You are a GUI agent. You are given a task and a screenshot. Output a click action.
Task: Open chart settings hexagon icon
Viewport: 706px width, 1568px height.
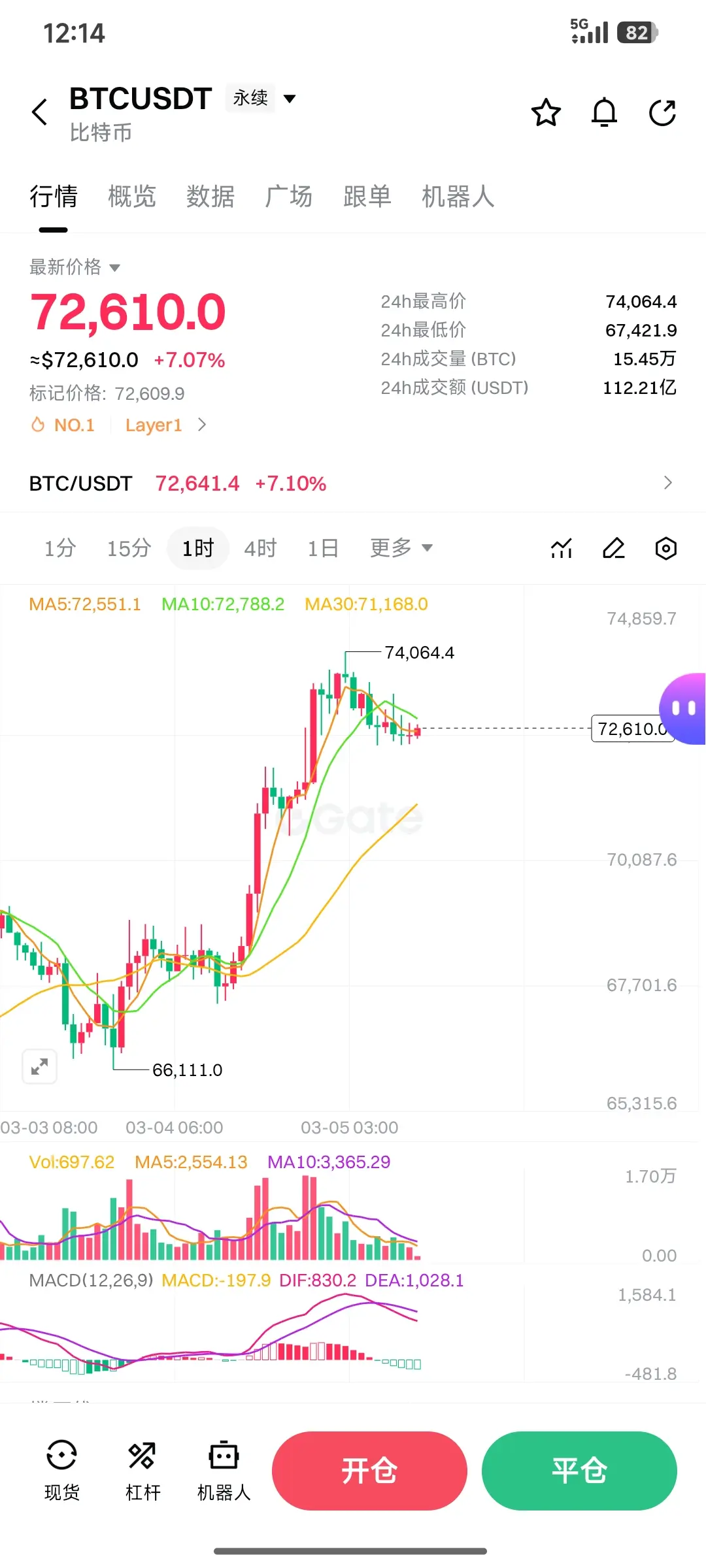point(665,548)
